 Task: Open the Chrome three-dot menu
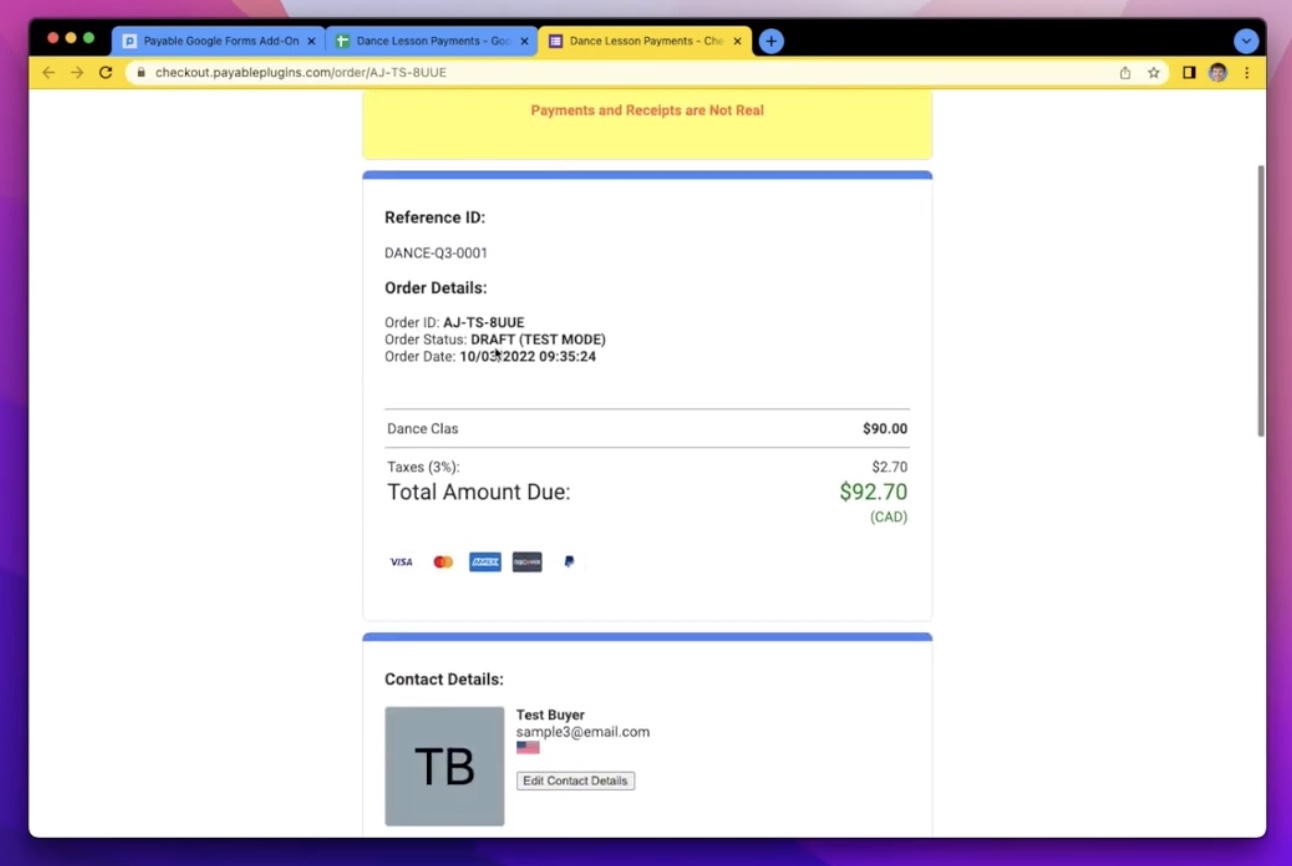[x=1246, y=72]
